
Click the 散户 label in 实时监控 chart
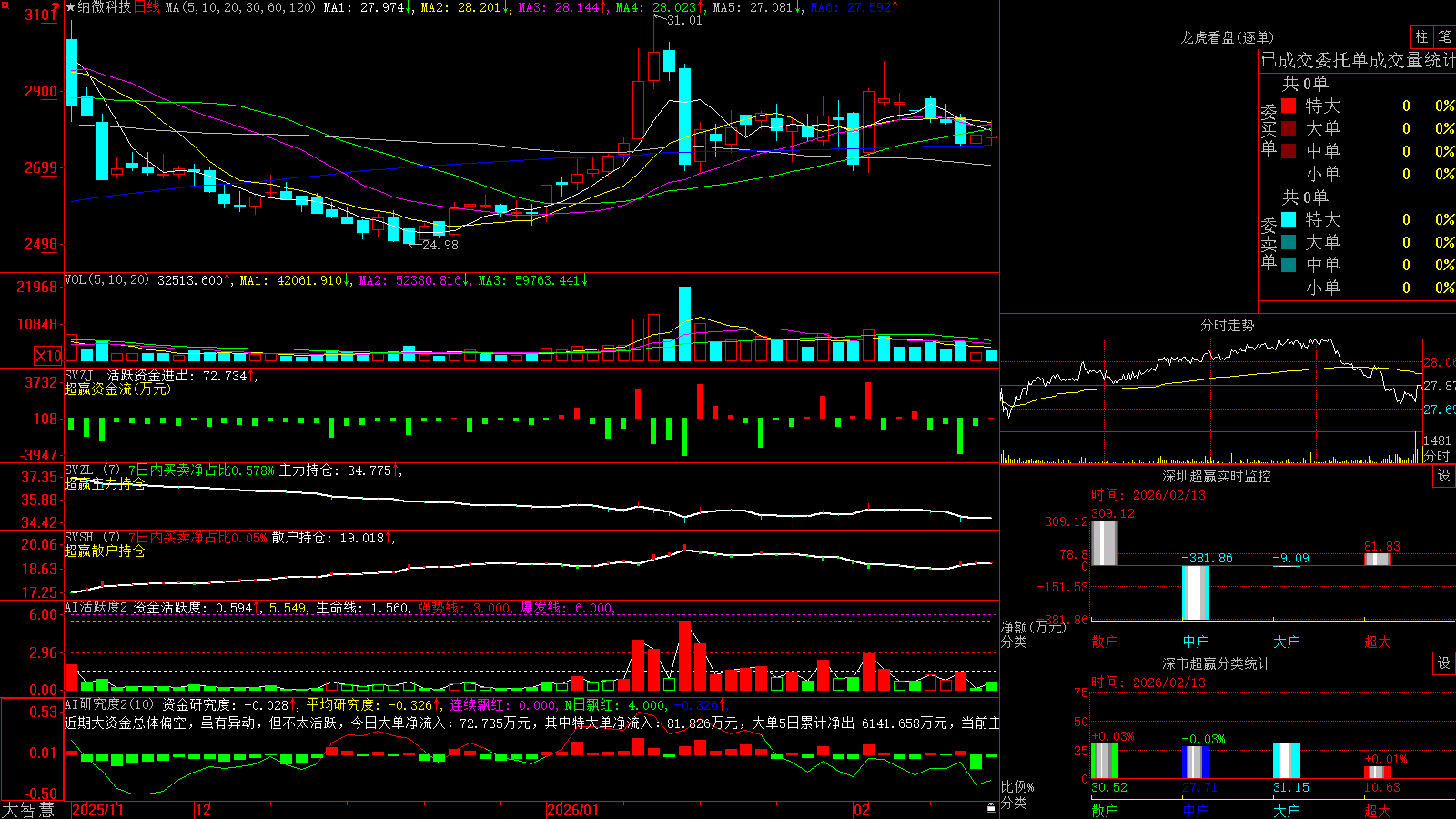(1105, 642)
